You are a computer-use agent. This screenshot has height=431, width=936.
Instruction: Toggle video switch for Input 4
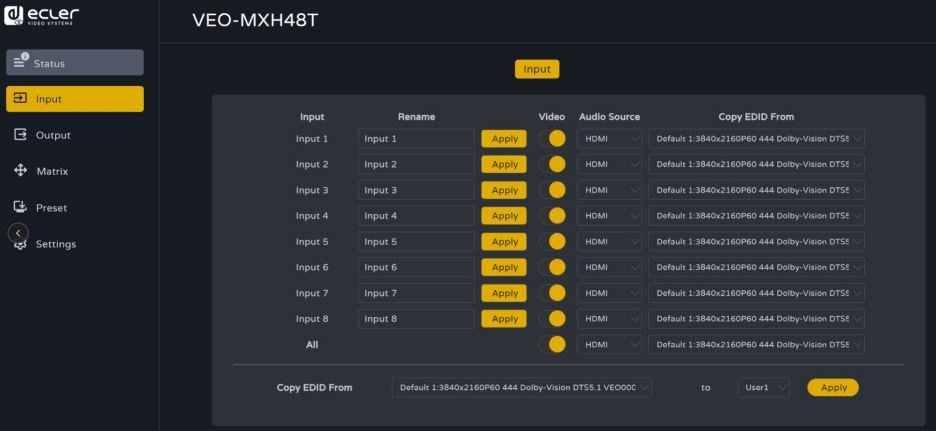coord(552,216)
